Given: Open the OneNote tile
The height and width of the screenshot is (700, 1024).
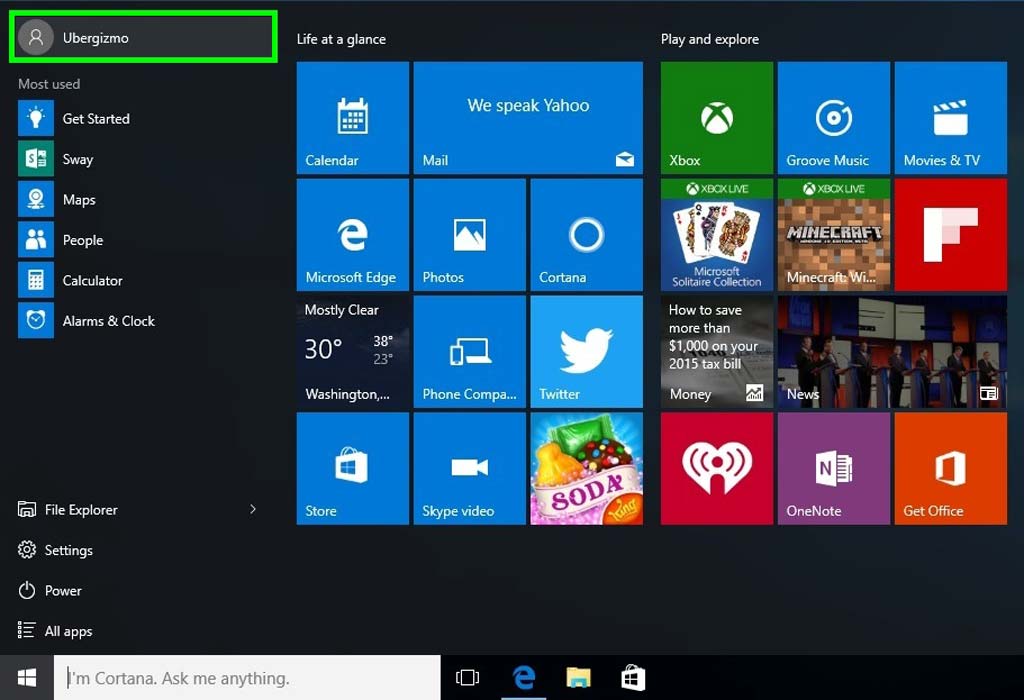Looking at the screenshot, I should click(x=833, y=468).
